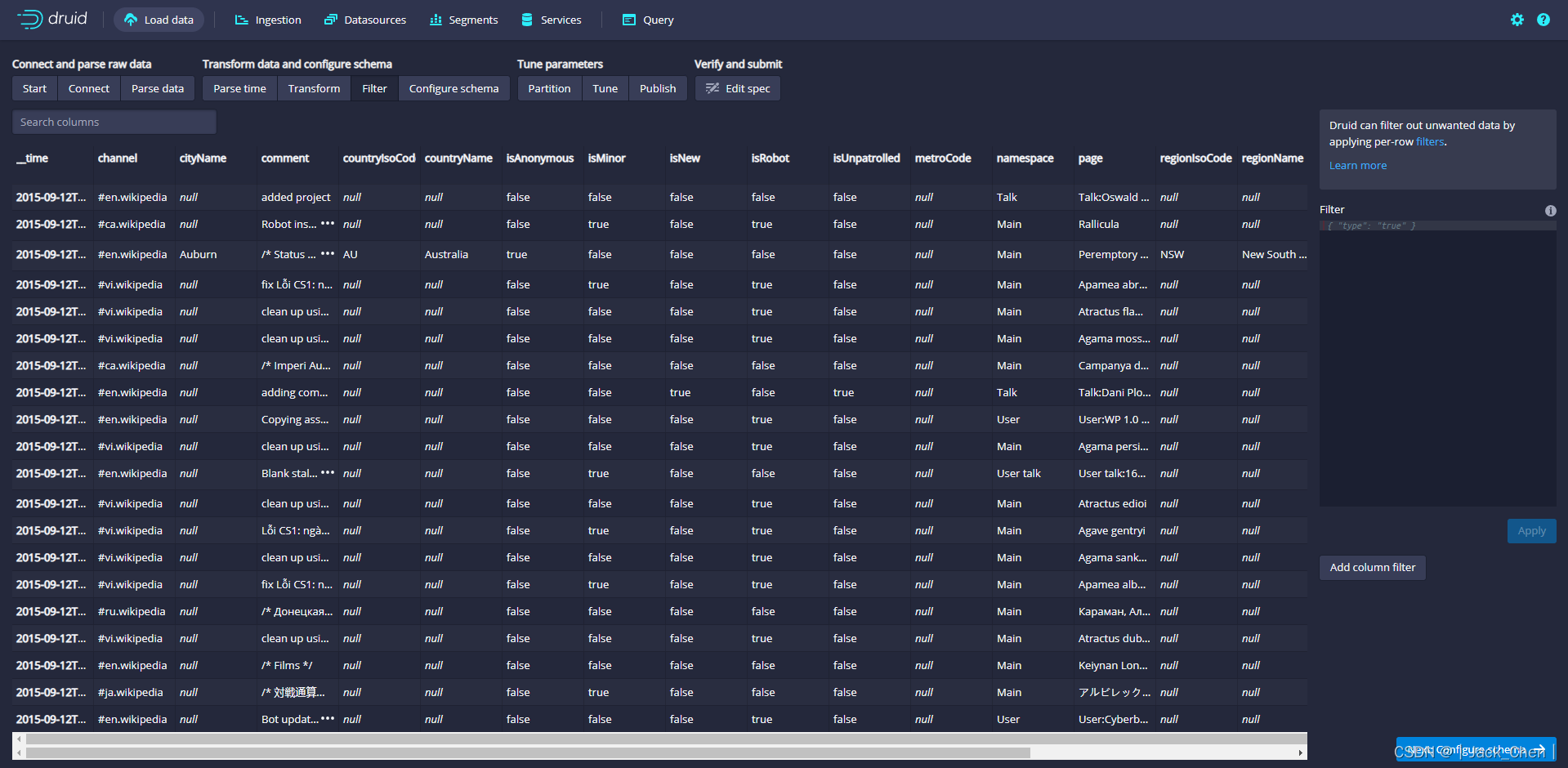Click the Segments chart icon
The height and width of the screenshot is (768, 1568).
(x=436, y=20)
